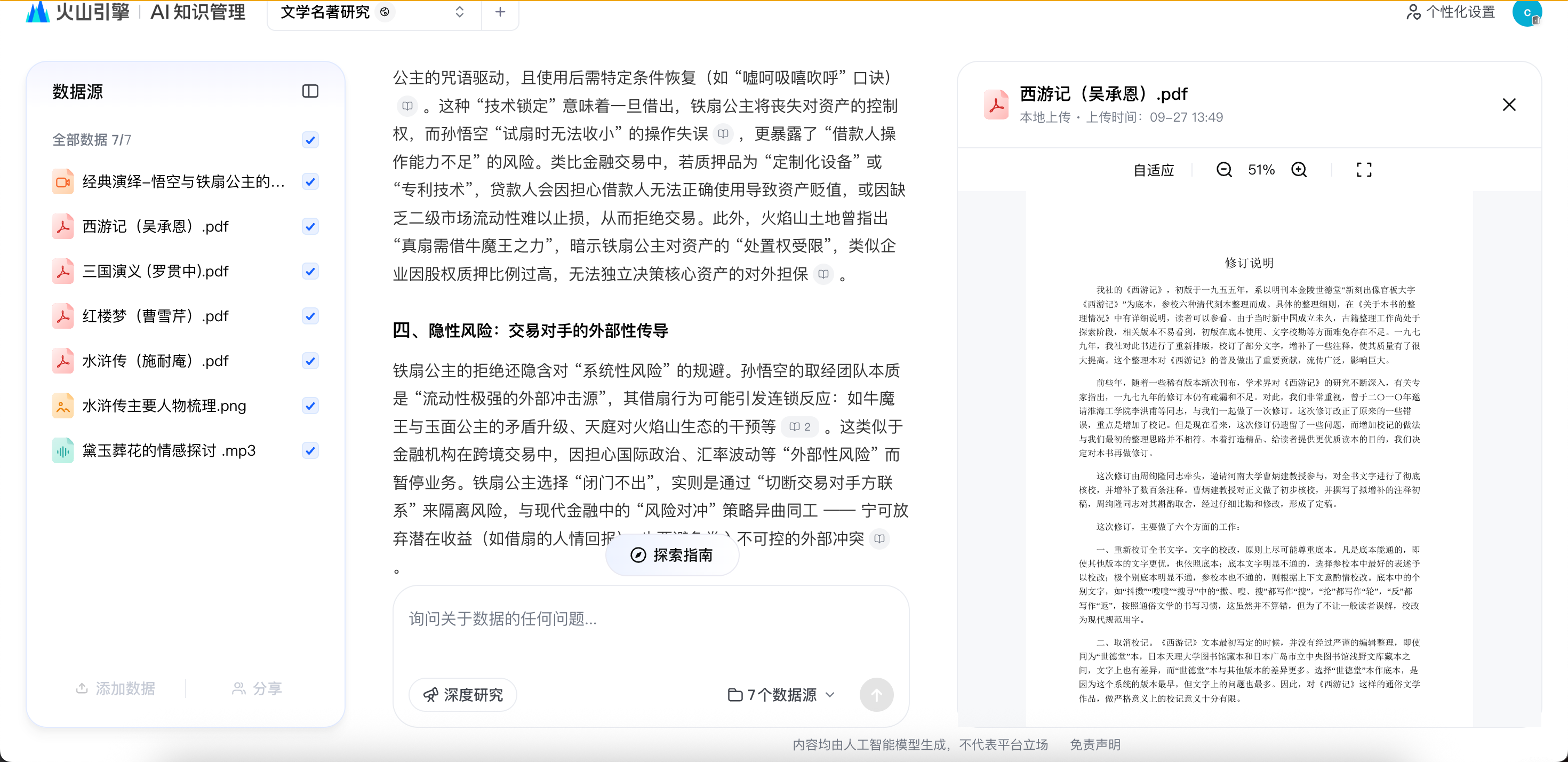Close the 西游记 PDF preview panel

1508,105
